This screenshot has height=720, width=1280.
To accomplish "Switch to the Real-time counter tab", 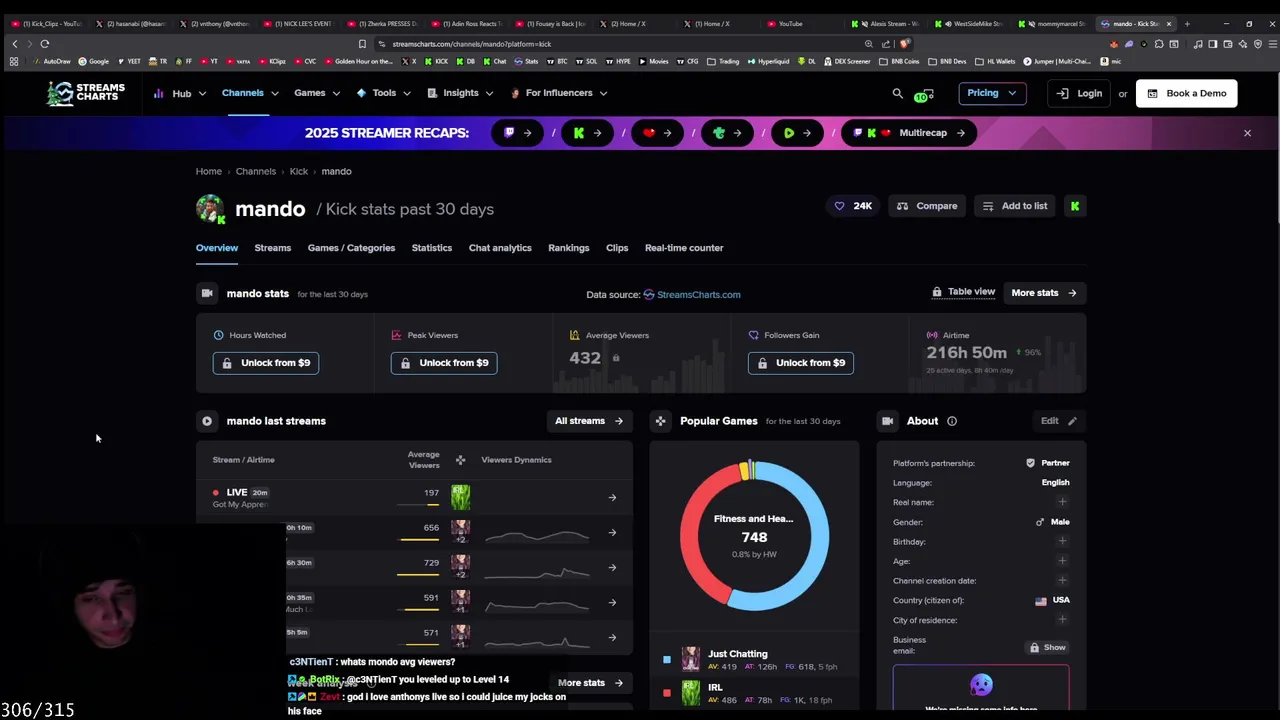I will pyautogui.click(x=684, y=248).
